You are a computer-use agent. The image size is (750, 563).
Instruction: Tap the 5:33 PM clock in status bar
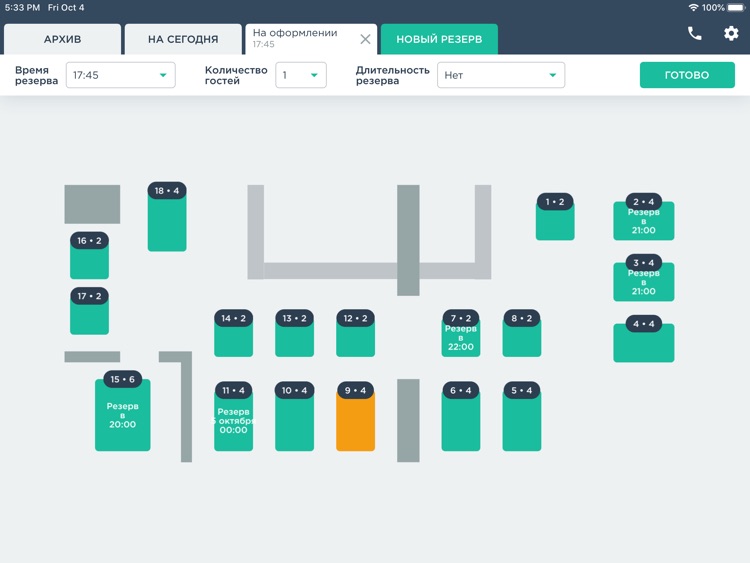pos(22,8)
